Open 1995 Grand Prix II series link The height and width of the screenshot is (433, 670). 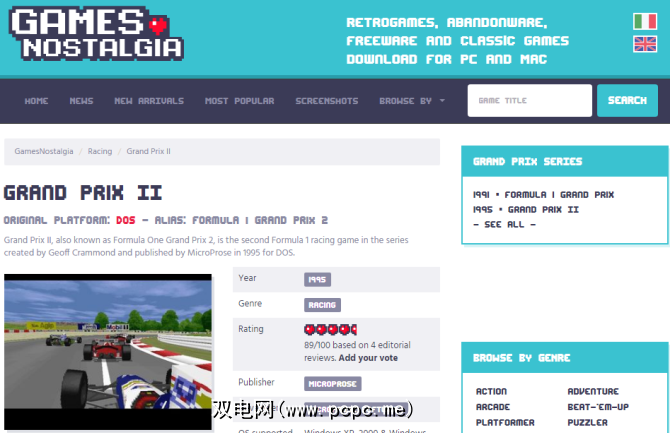[526, 210]
